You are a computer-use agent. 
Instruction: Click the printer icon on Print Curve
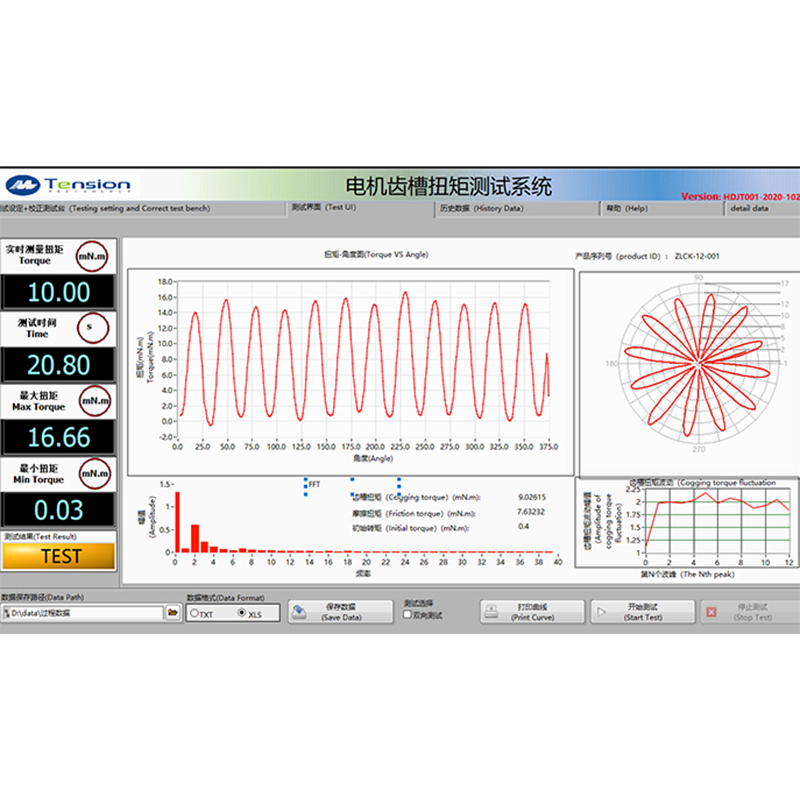click(491, 611)
